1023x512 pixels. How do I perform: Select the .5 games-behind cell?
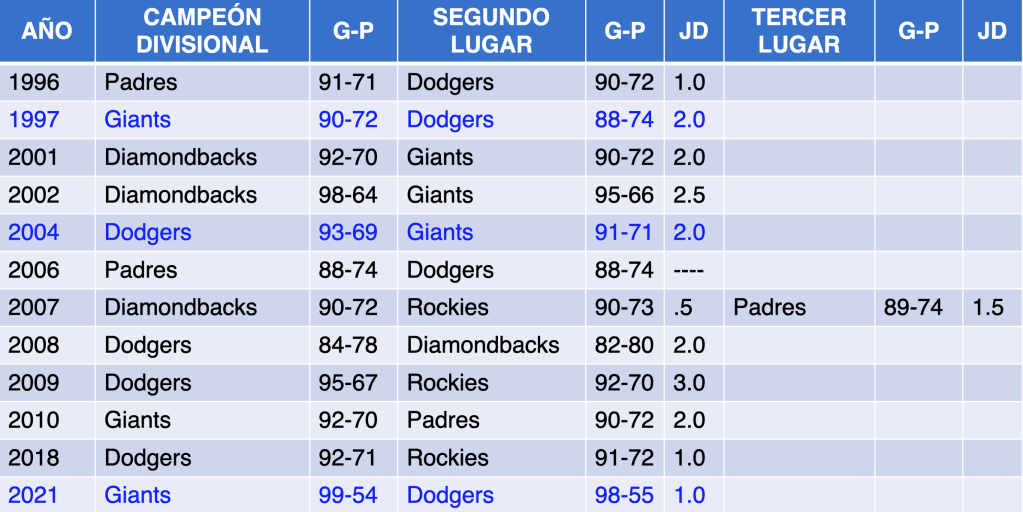[x=686, y=307]
